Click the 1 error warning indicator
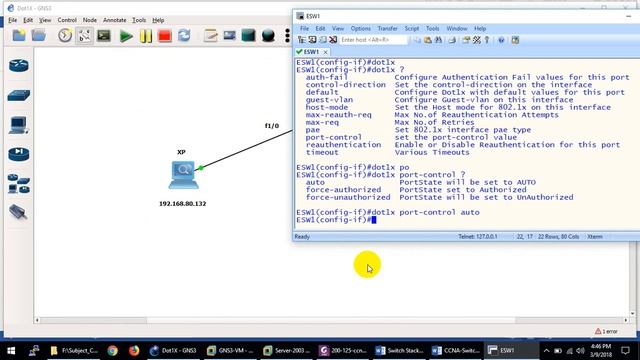 click(x=606, y=331)
